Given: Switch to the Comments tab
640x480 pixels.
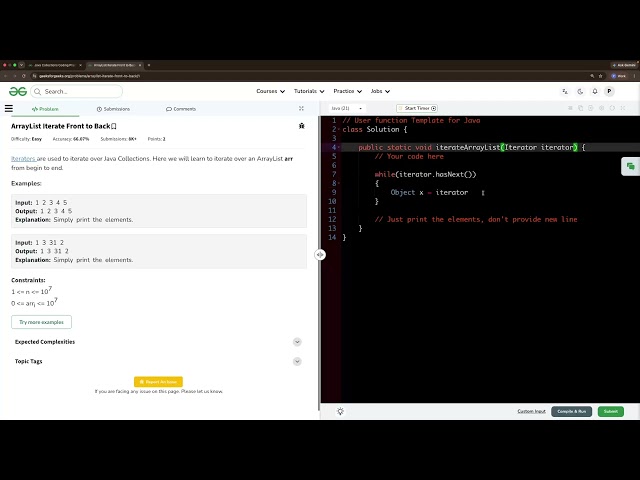Looking at the screenshot, I should point(181,109).
